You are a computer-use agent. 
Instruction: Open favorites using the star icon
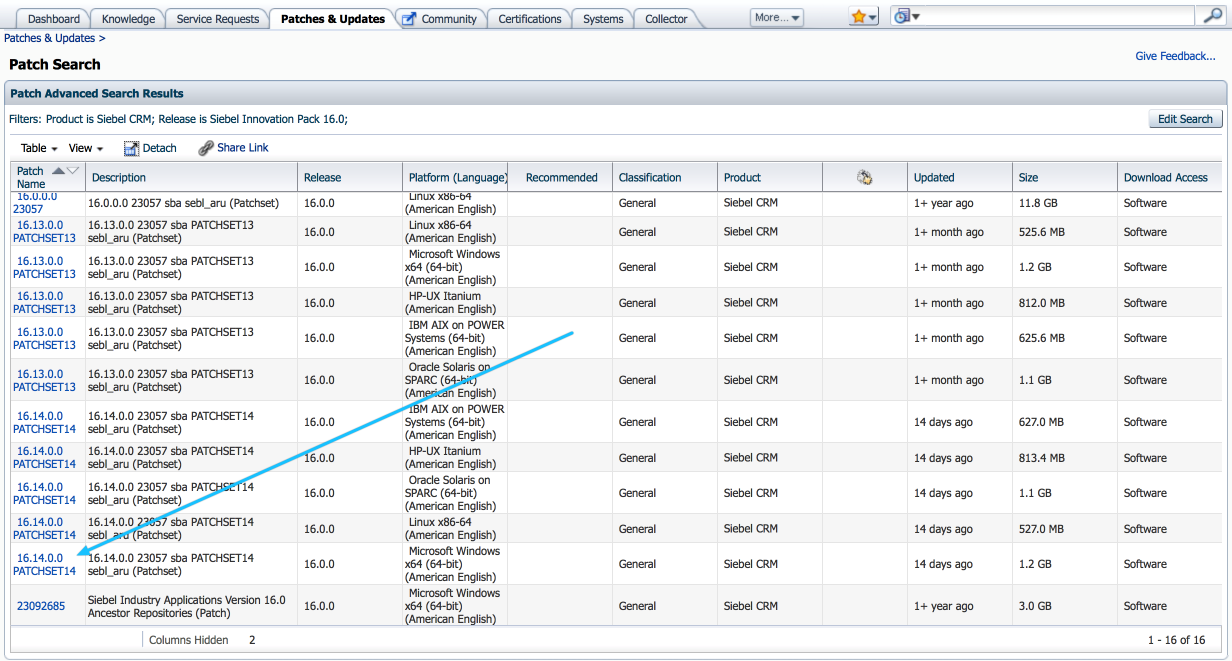coord(858,15)
